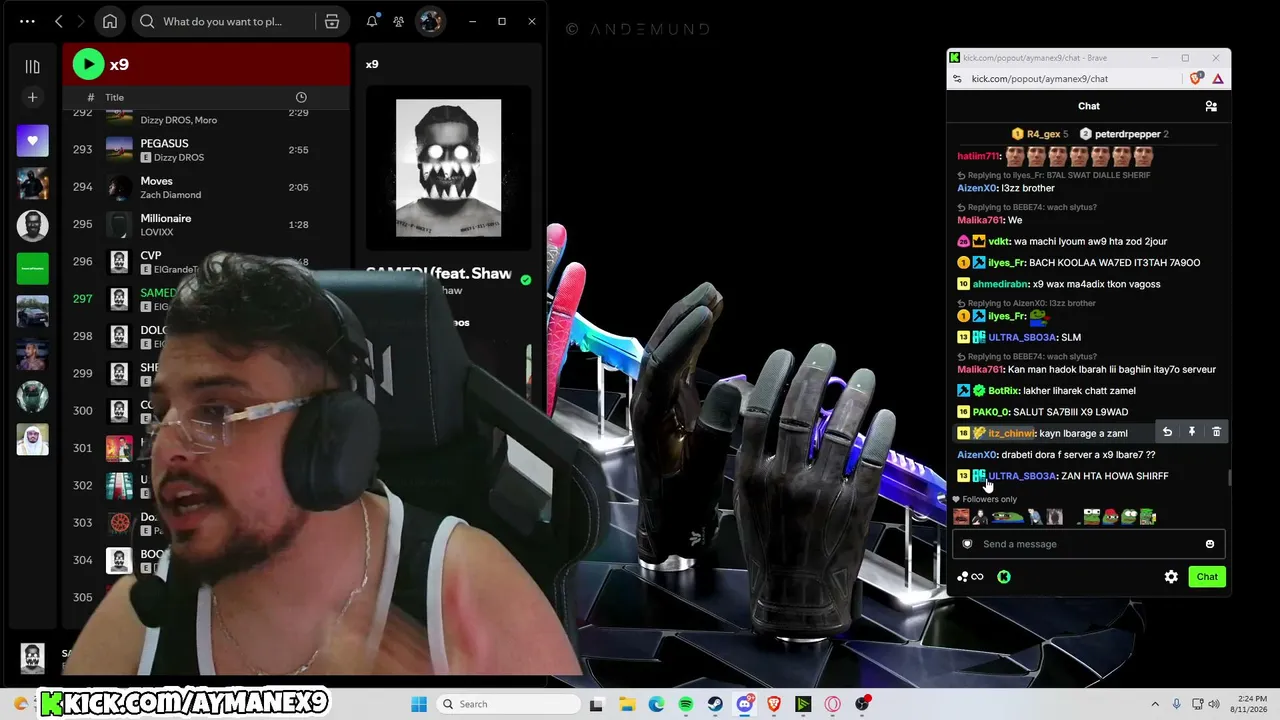This screenshot has height=720, width=1280.
Task: Open Spotify notifications bell
Action: coord(372,21)
